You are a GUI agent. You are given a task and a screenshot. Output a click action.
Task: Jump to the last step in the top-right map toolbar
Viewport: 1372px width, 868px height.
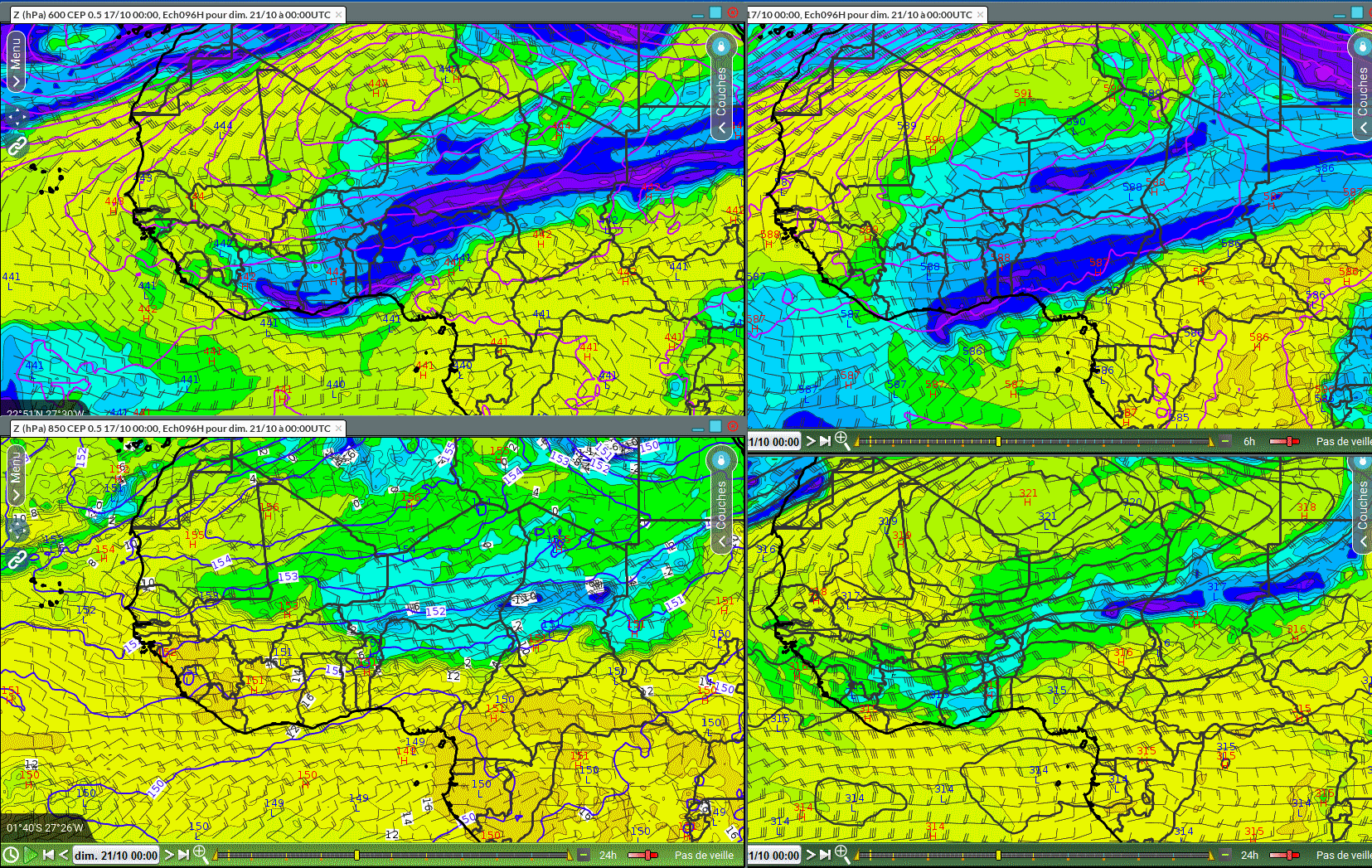[x=825, y=441]
